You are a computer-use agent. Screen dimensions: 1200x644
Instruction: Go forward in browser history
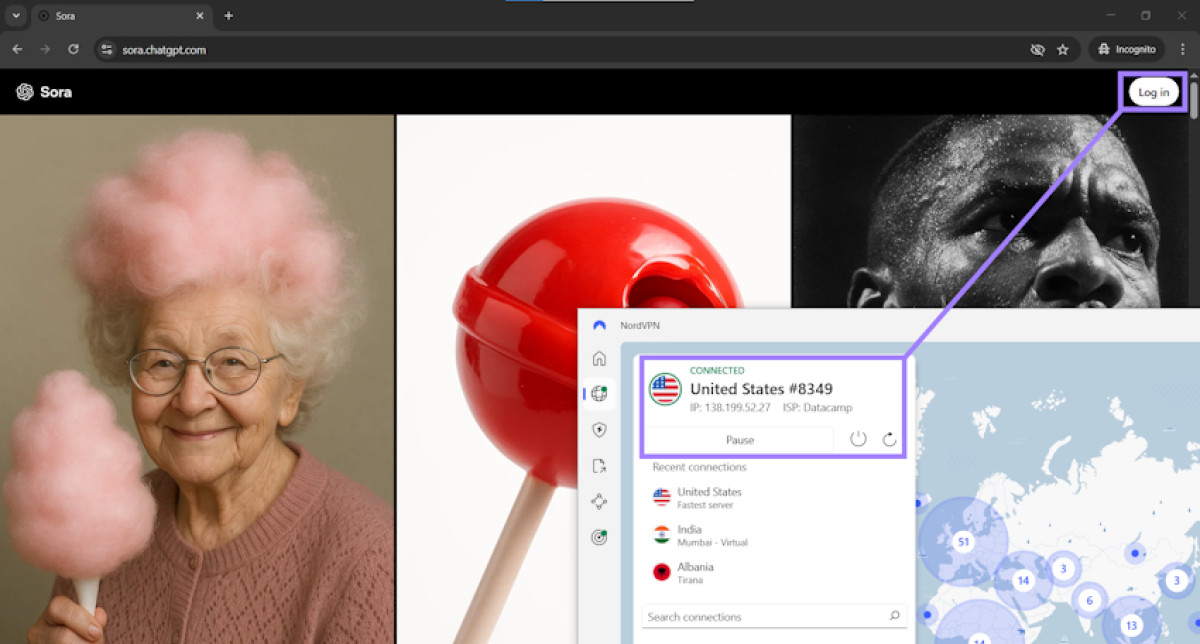click(45, 49)
